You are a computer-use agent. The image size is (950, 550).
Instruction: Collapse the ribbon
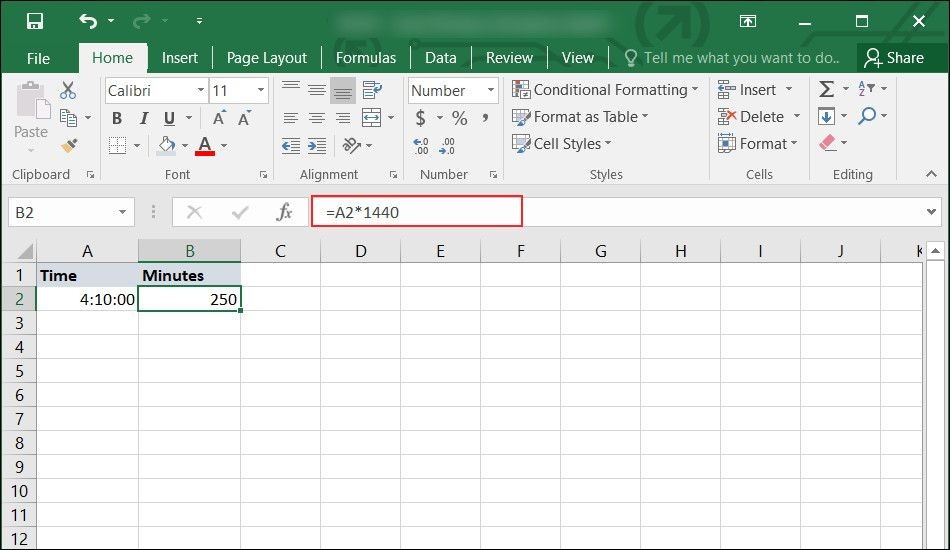pos(931,174)
